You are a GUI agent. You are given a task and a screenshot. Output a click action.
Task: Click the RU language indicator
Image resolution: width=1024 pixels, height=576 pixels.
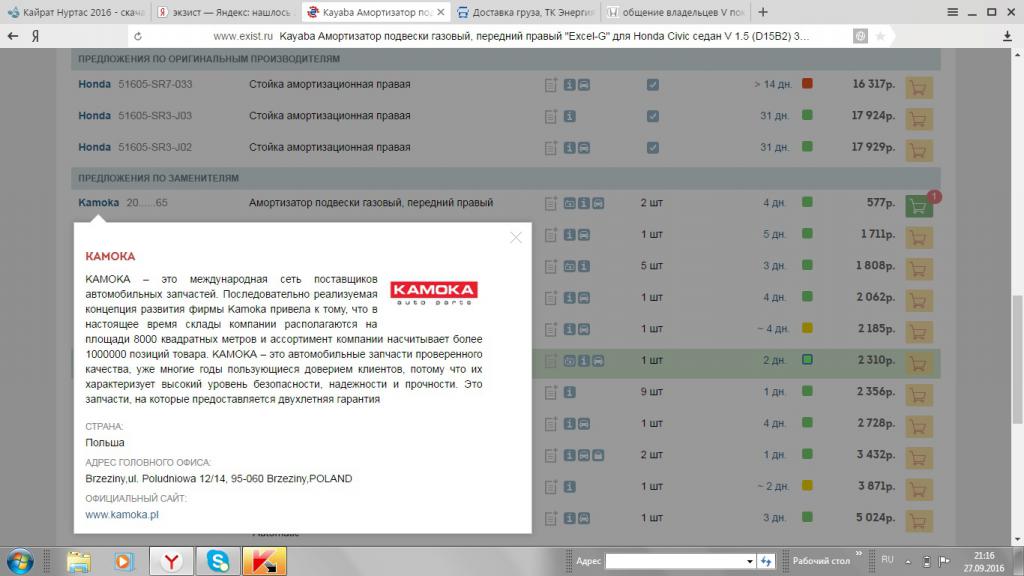(887, 560)
